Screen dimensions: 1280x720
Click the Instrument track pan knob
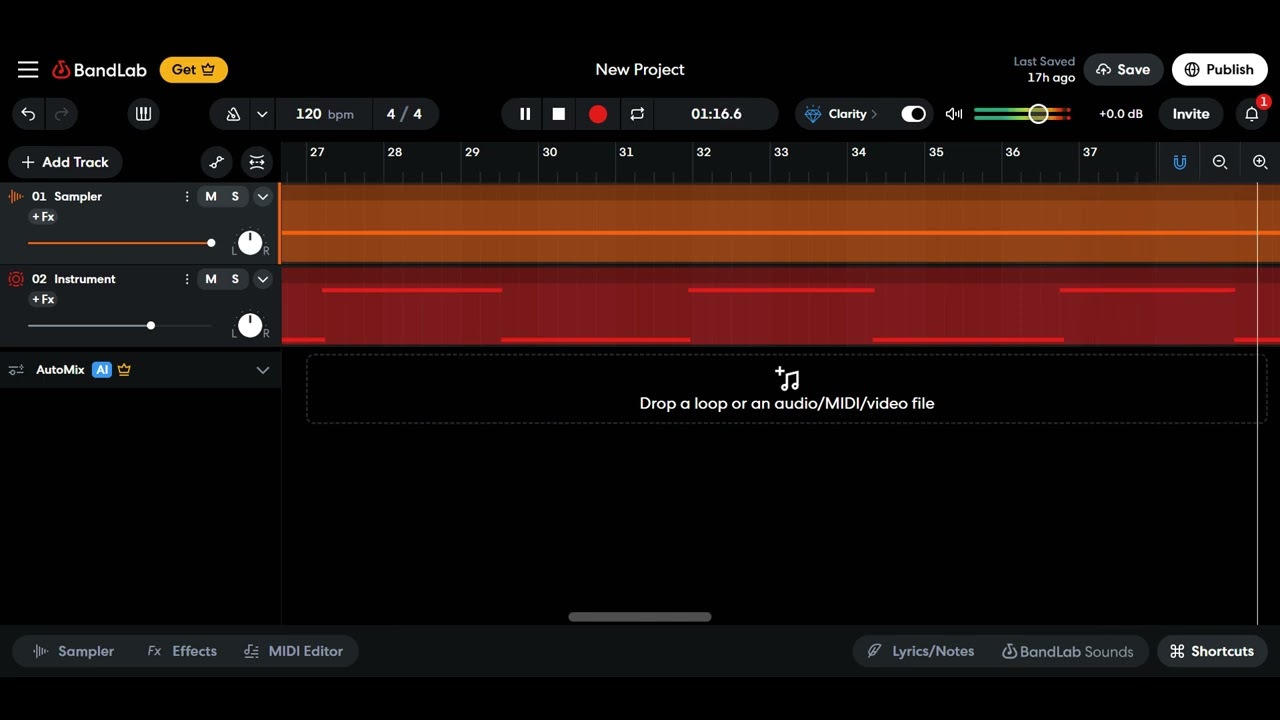click(x=250, y=325)
